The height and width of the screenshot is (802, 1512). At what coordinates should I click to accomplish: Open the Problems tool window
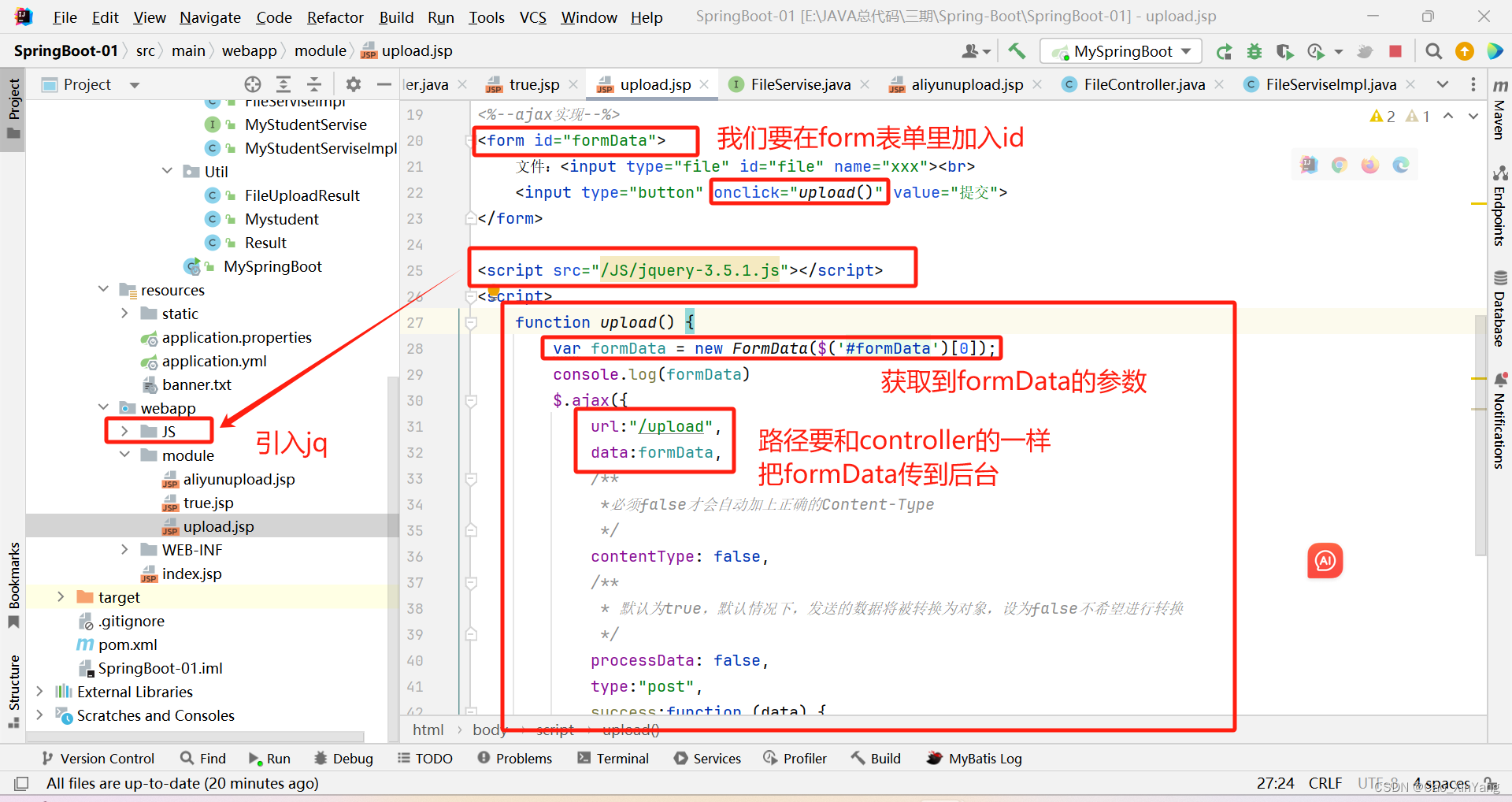coord(515,758)
